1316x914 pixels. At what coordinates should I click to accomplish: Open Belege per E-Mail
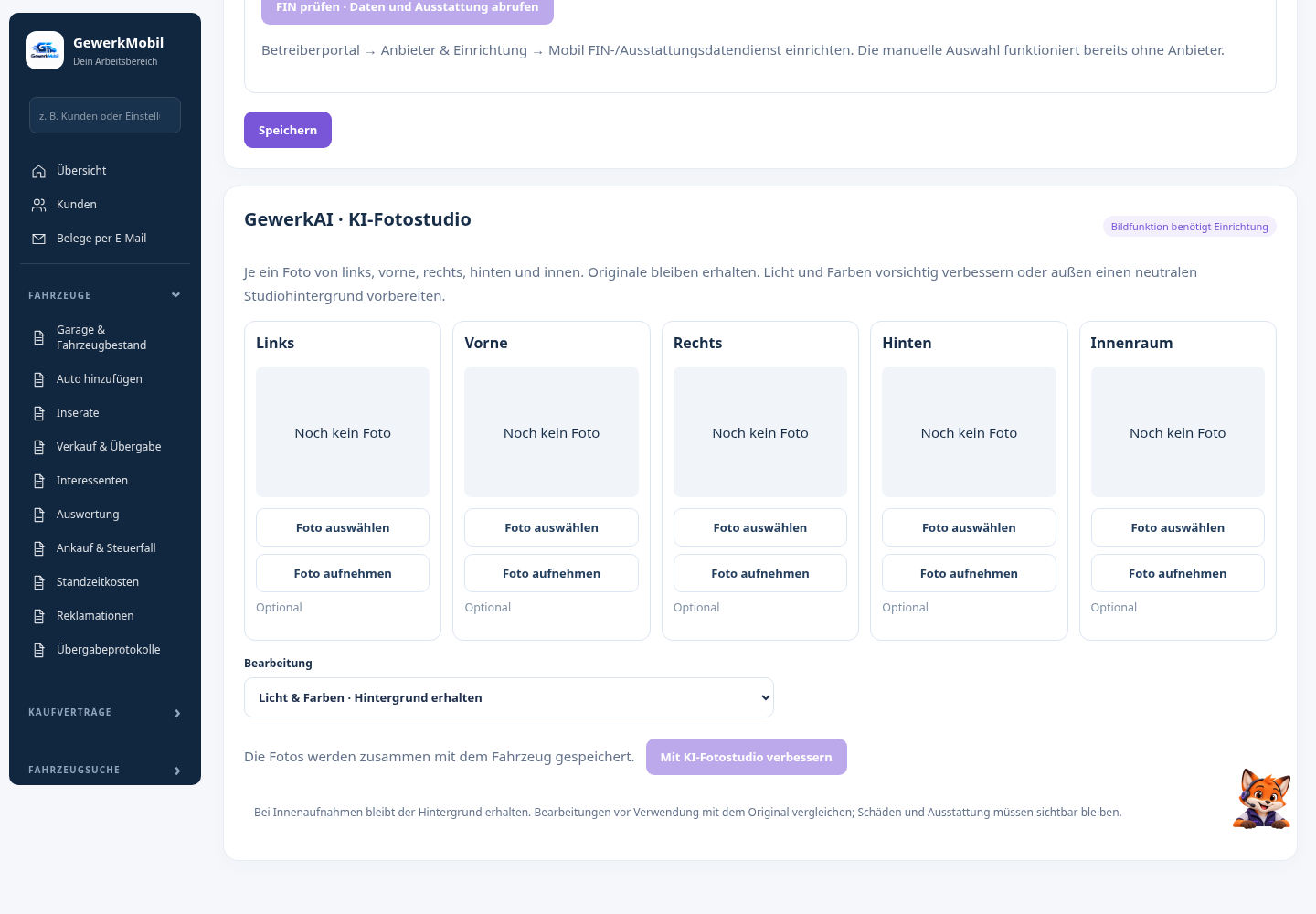(105, 239)
